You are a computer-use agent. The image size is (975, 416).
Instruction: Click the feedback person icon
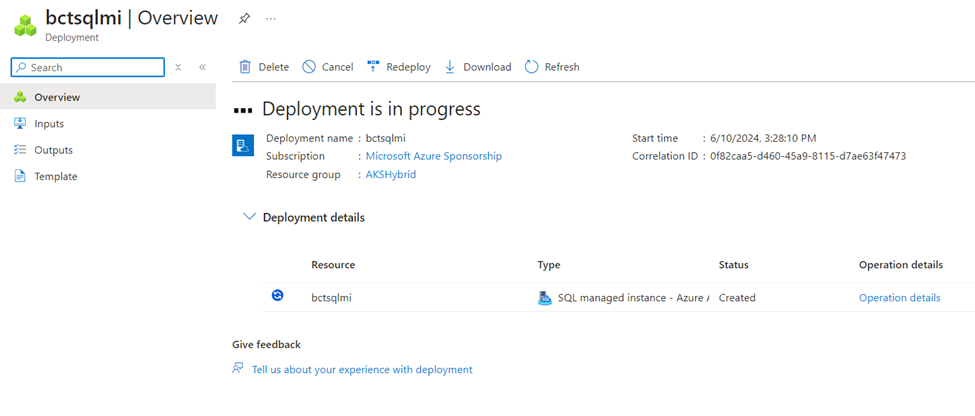pyautogui.click(x=237, y=368)
